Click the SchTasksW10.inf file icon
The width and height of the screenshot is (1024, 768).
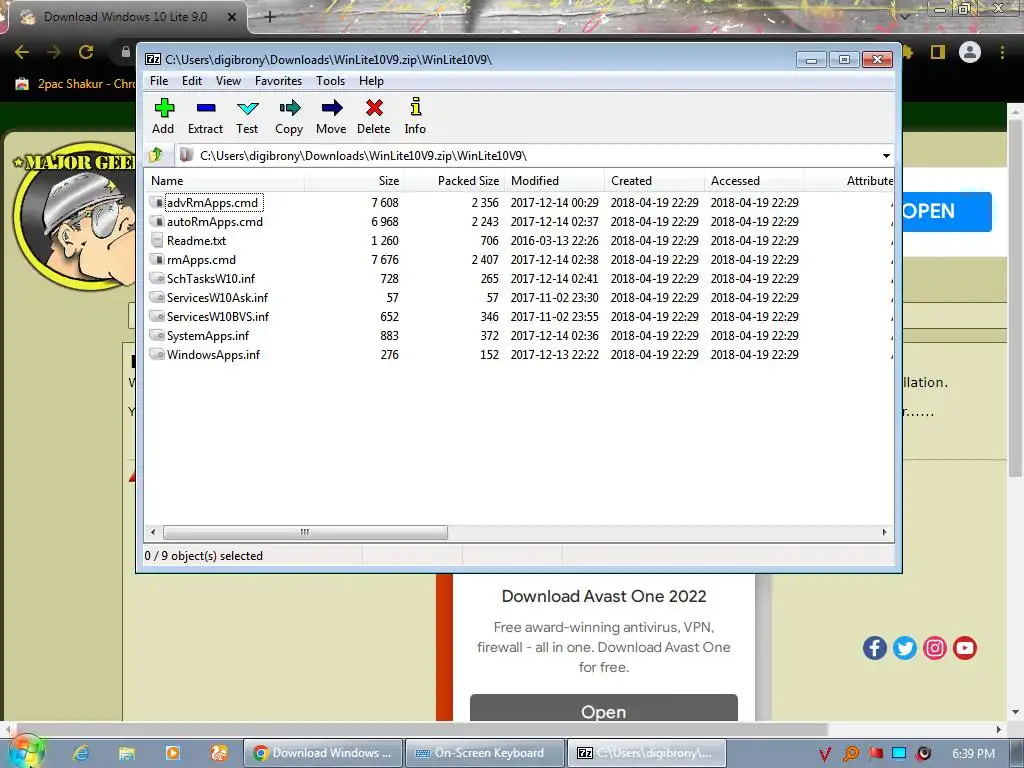click(x=156, y=278)
